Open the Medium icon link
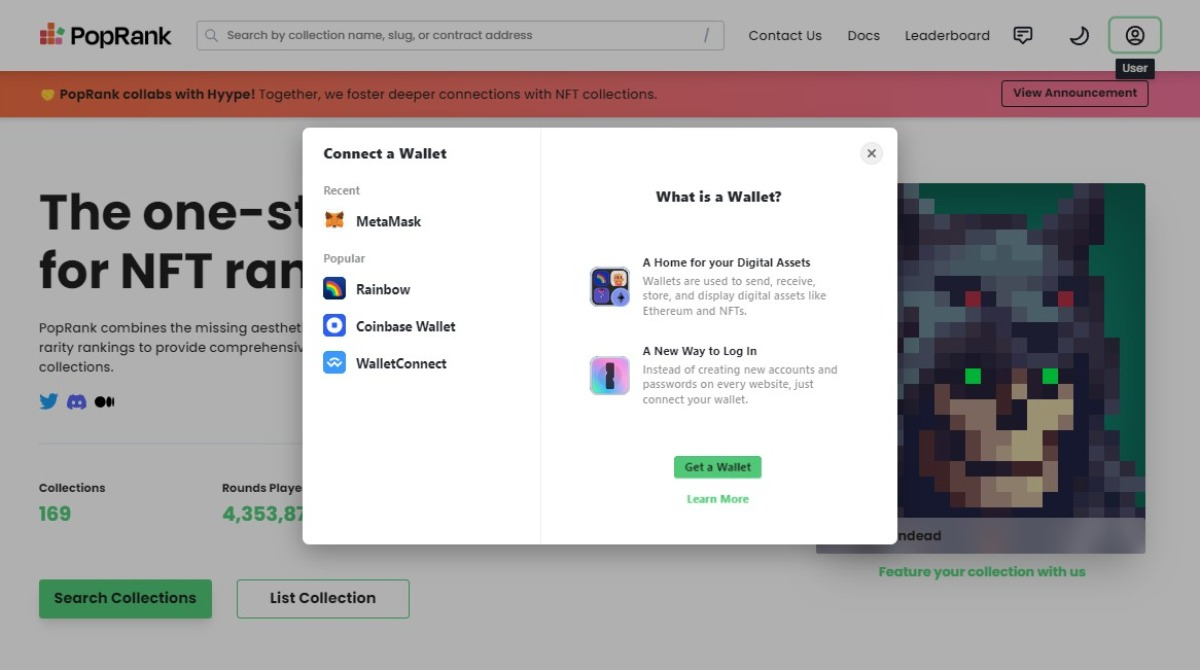The height and width of the screenshot is (670, 1200). (105, 401)
